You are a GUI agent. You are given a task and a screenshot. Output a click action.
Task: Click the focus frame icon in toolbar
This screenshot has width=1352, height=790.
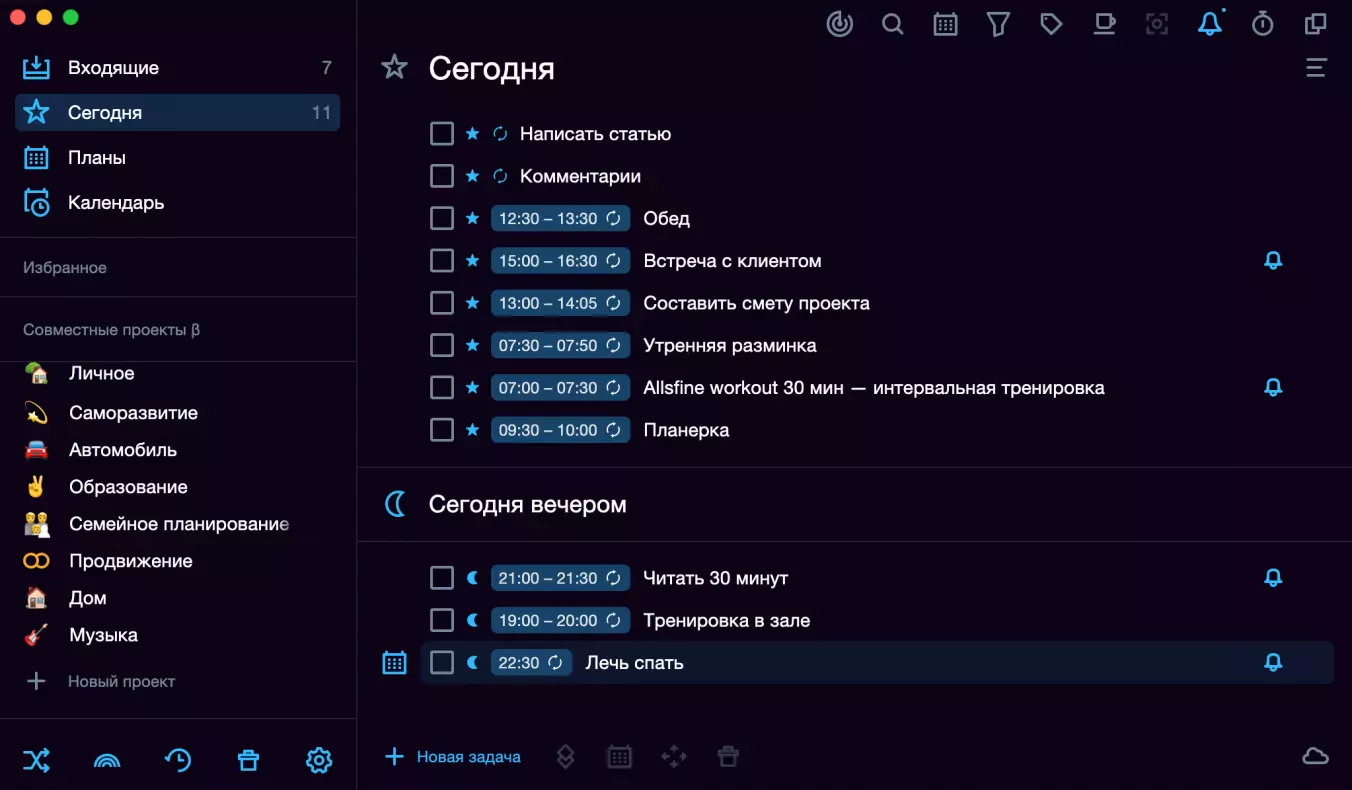coord(1157,24)
